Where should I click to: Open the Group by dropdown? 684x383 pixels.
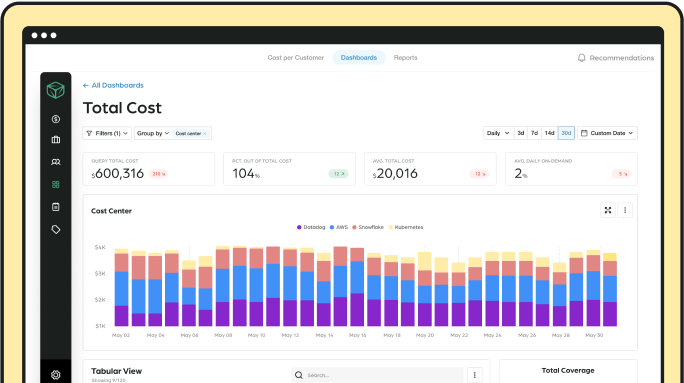click(x=153, y=133)
